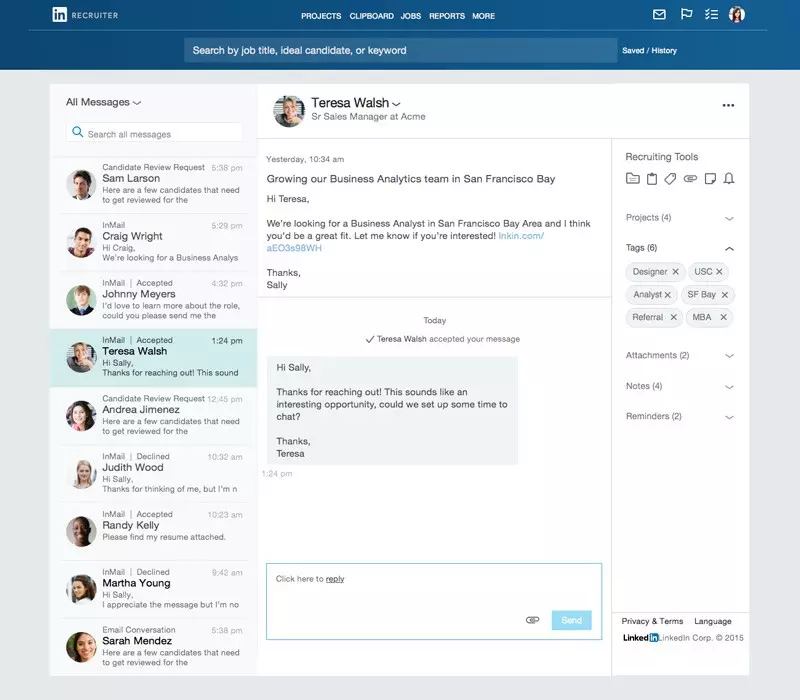Select the Clipboard icon under Recruiting Tools
Image resolution: width=800 pixels, height=700 pixels.
(x=651, y=178)
